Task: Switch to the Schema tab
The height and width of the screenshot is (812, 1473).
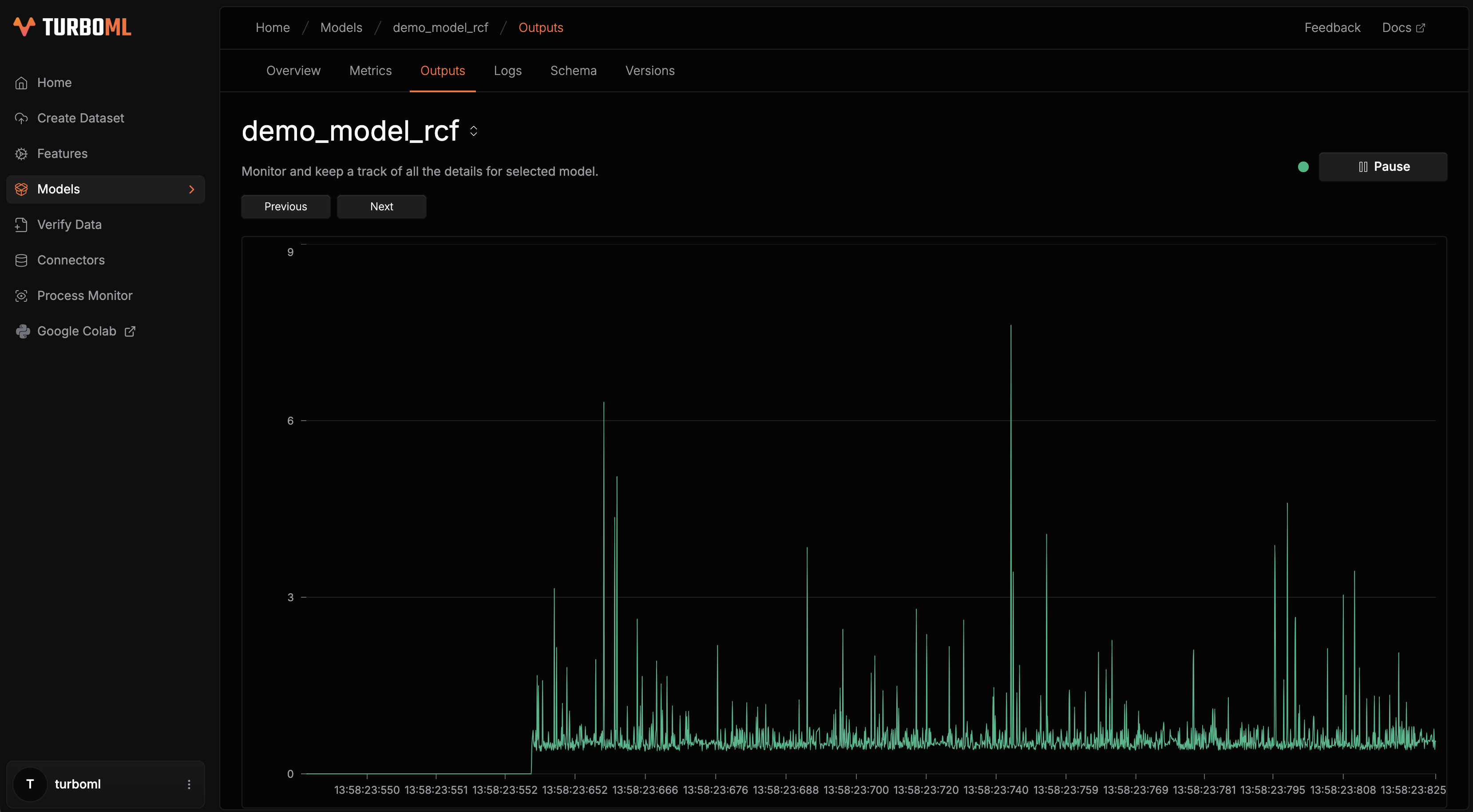Action: (573, 71)
